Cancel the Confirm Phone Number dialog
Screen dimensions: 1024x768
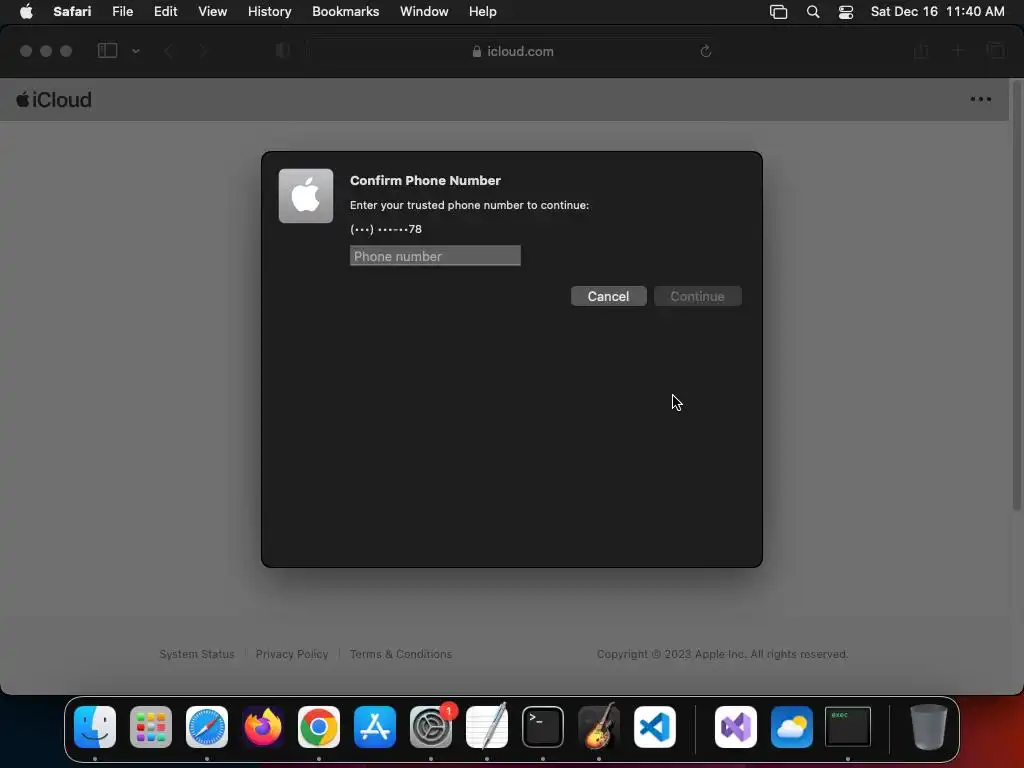(608, 296)
